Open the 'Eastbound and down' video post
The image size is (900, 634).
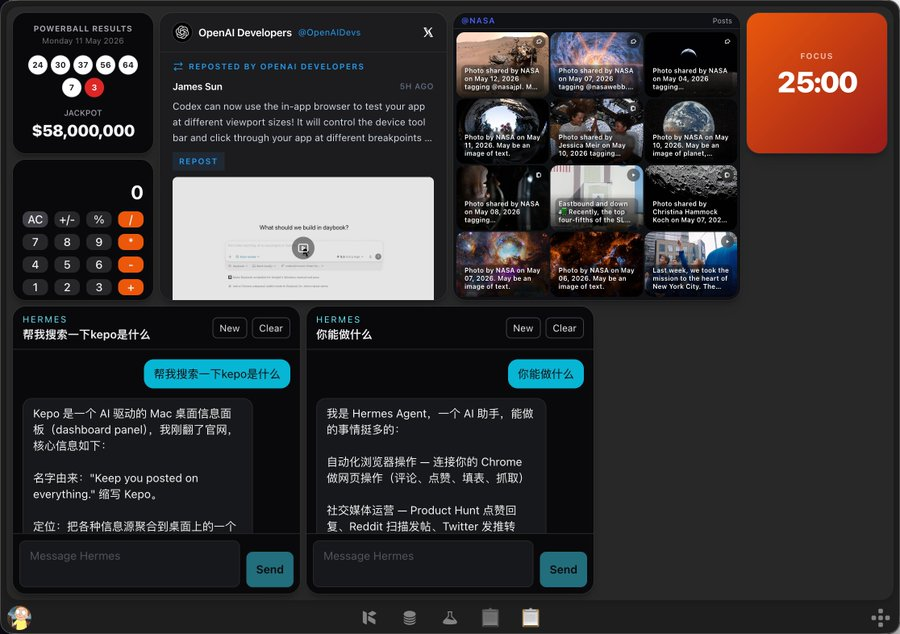point(596,197)
